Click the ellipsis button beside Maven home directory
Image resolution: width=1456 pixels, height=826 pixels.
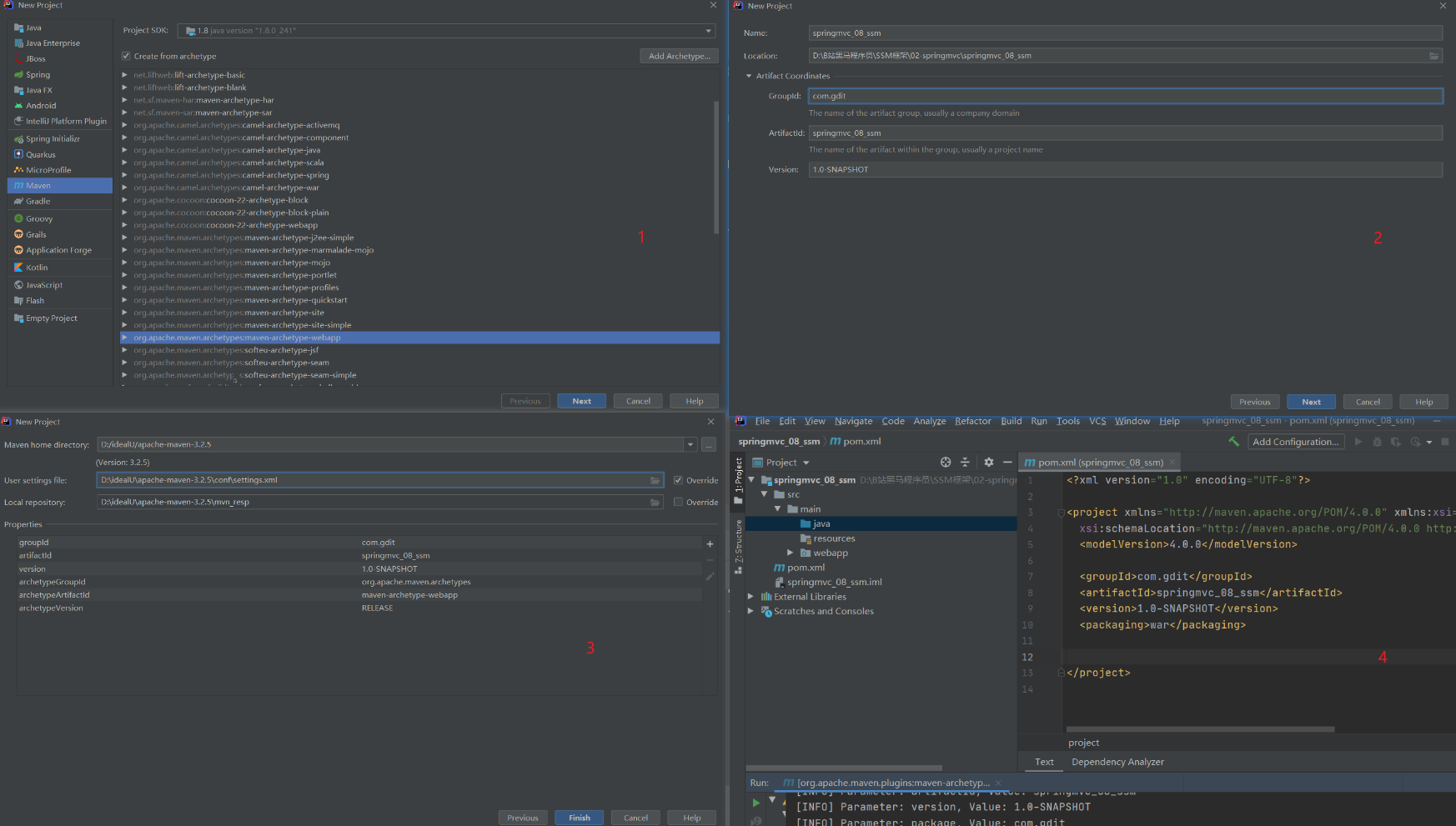click(x=709, y=444)
